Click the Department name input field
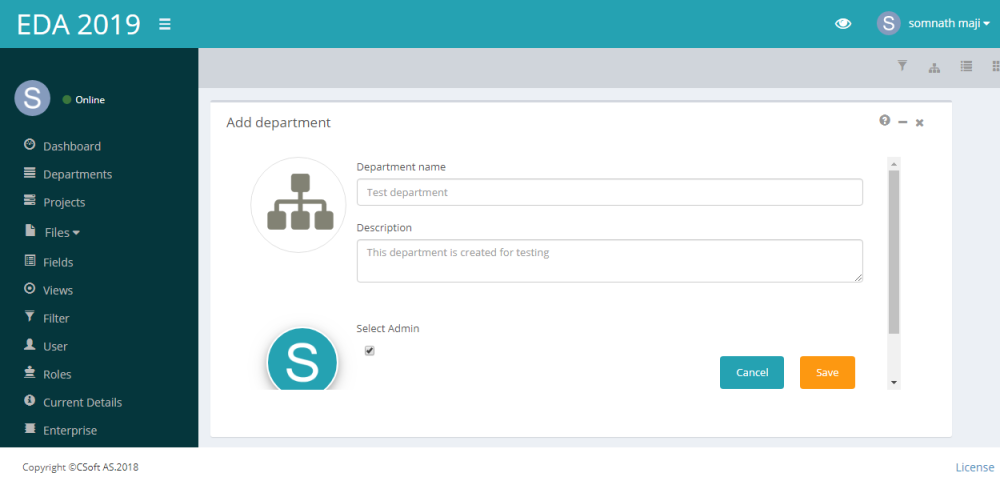Image resolution: width=1000 pixels, height=485 pixels. pyautogui.click(x=609, y=192)
